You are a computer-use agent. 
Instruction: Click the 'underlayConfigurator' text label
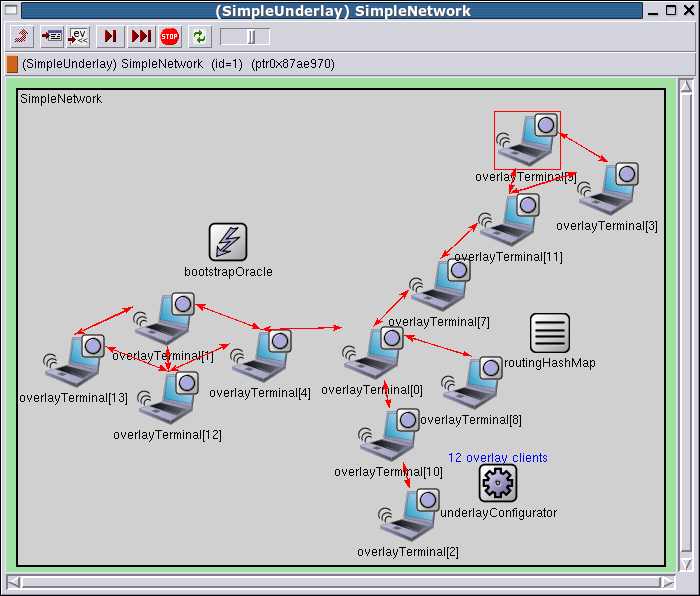(499, 513)
